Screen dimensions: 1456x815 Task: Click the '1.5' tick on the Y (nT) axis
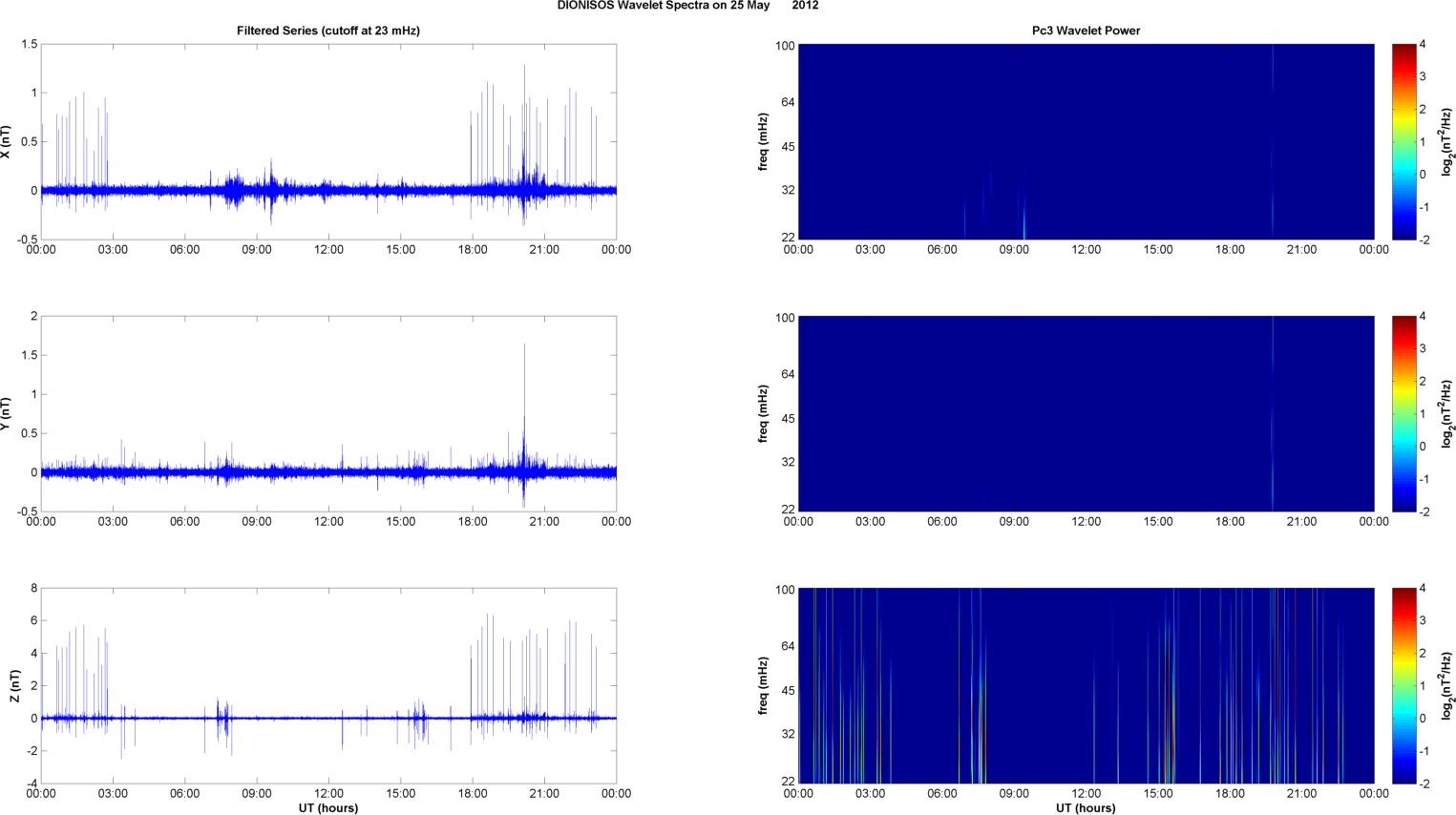(x=30, y=356)
